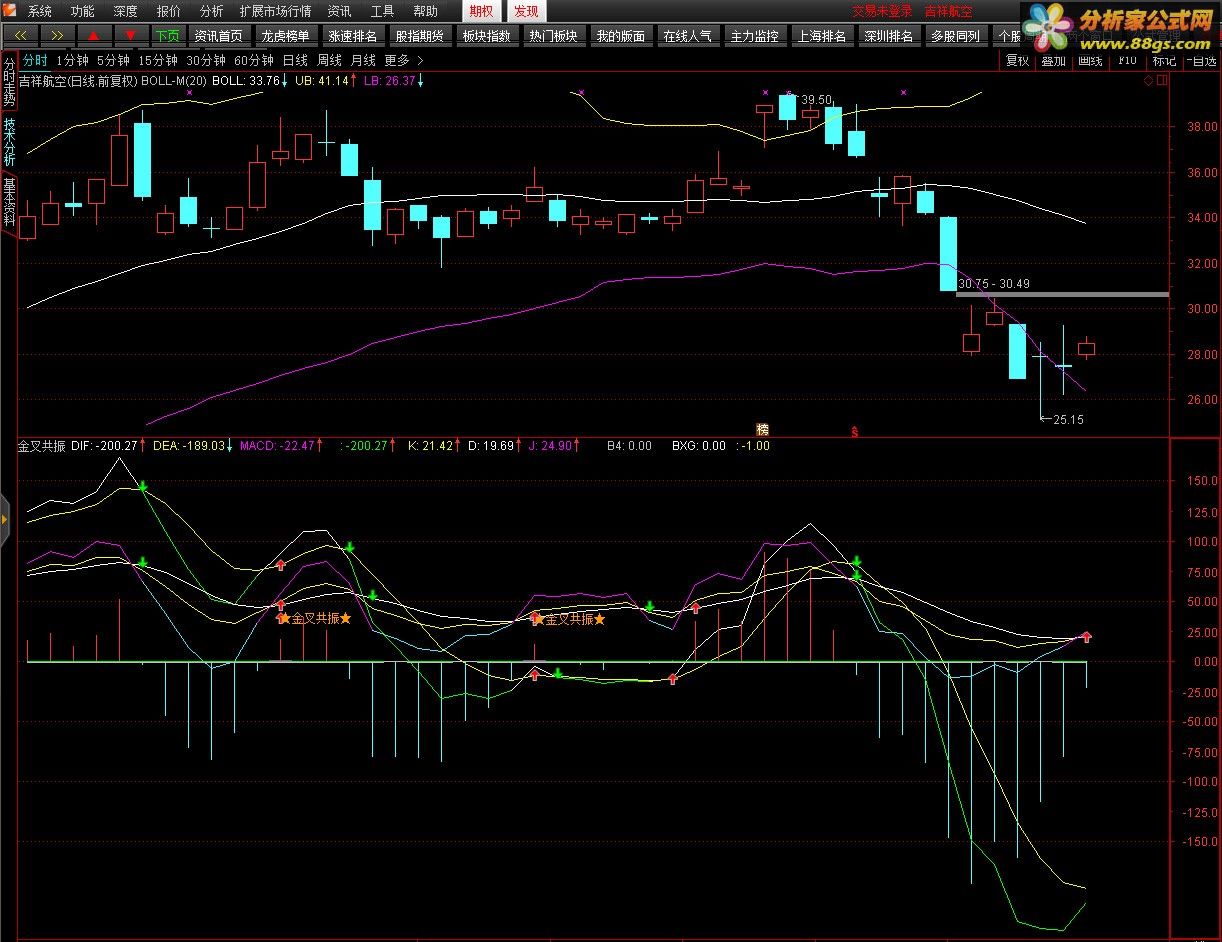The image size is (1222, 942).
Task: Show the 涨速排名 ranking
Action: point(352,35)
